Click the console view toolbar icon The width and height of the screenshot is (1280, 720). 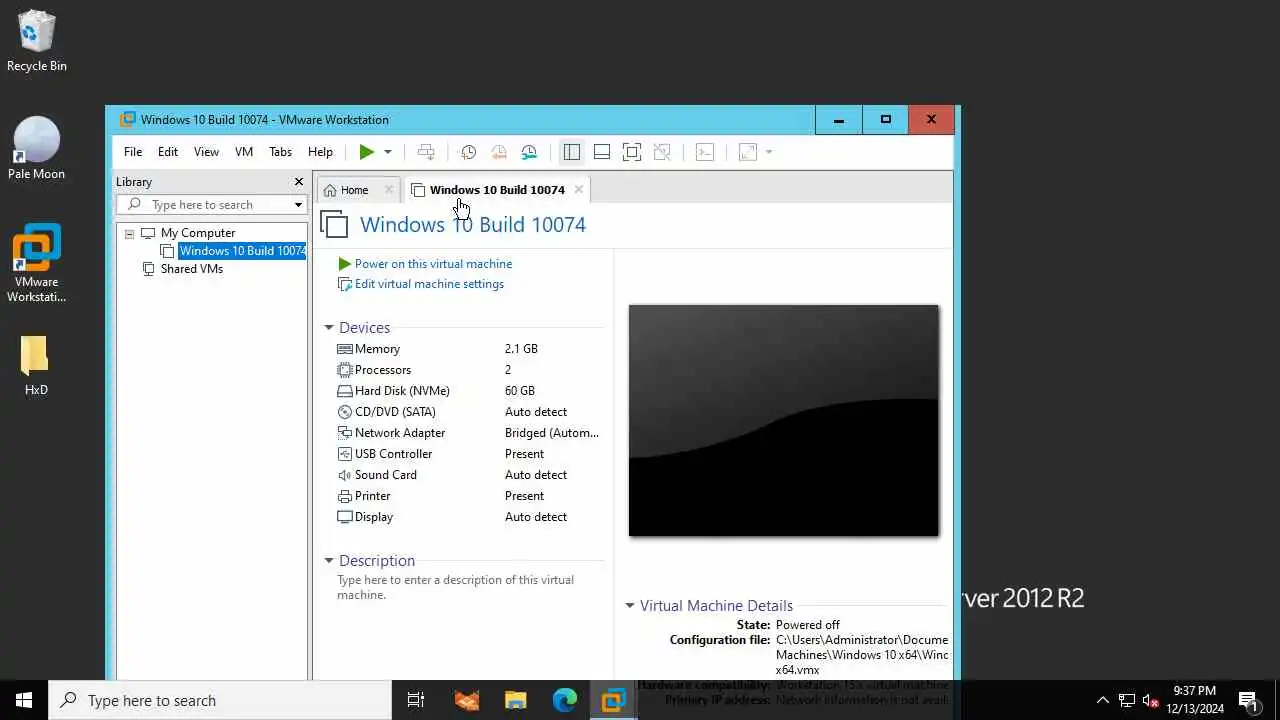pos(705,152)
